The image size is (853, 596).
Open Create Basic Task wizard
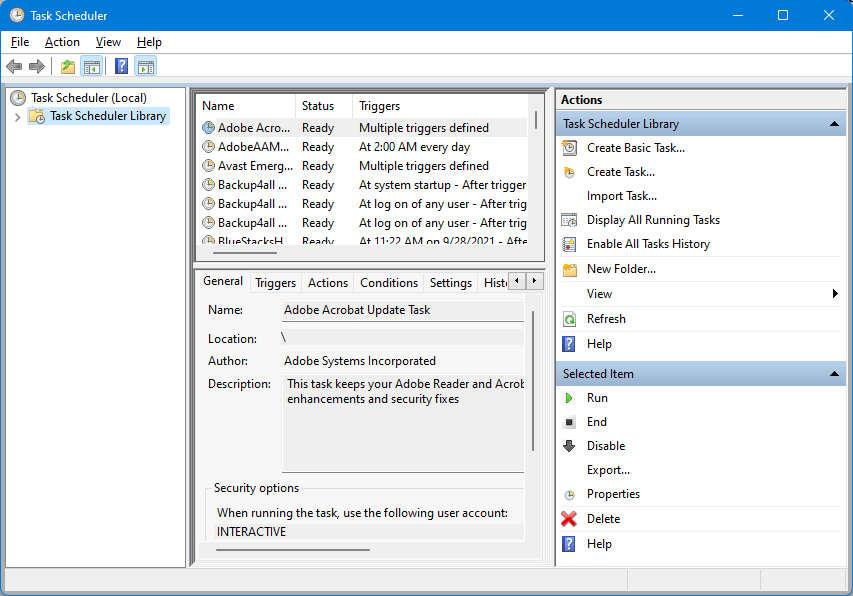coord(636,147)
